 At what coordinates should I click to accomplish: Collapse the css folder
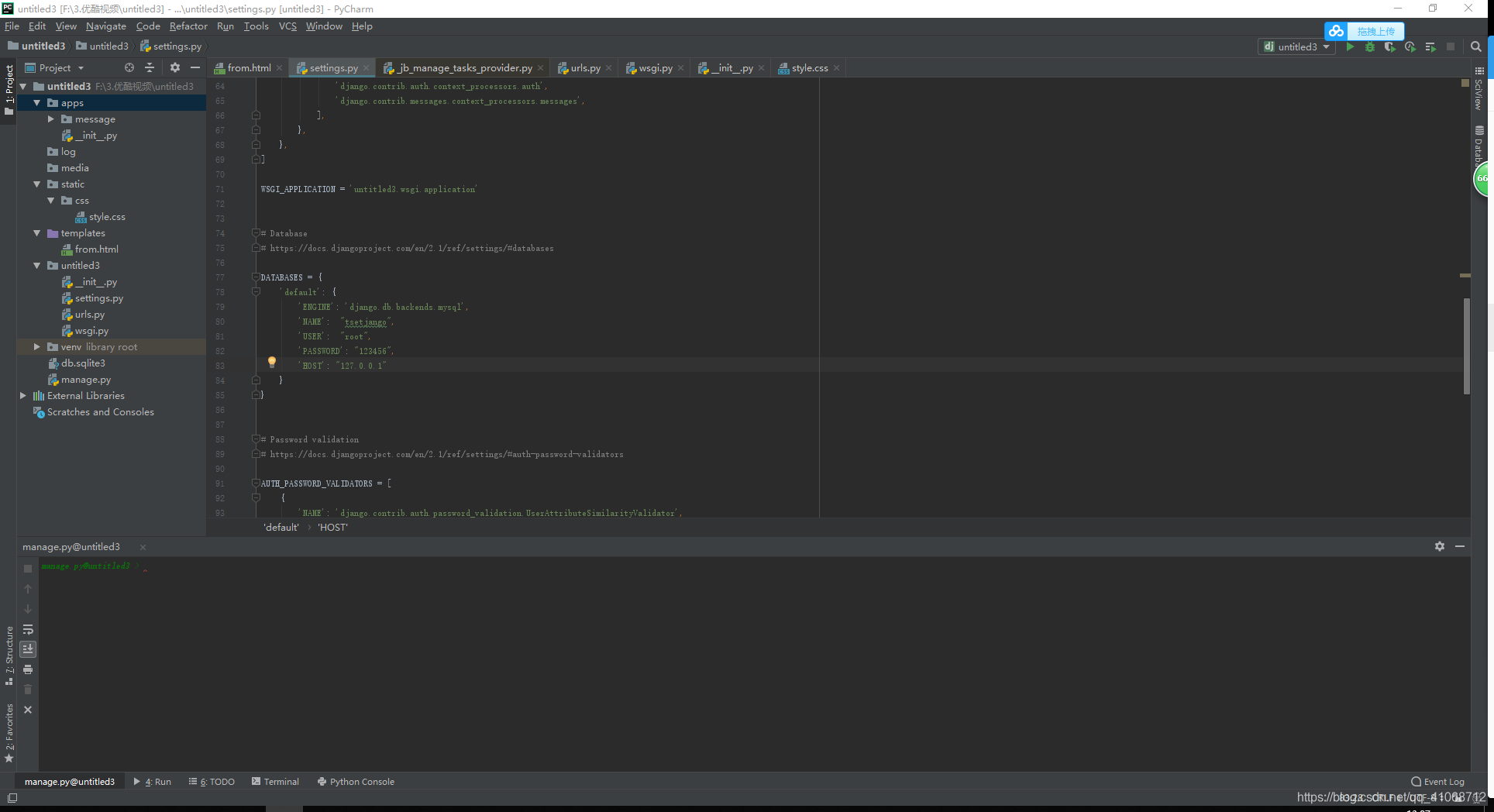tap(50, 201)
